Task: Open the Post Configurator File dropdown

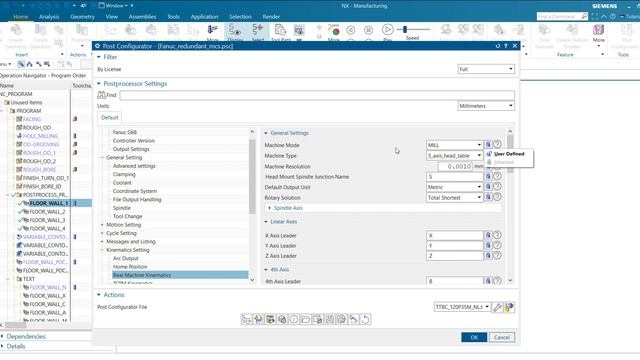Action: click(462, 307)
